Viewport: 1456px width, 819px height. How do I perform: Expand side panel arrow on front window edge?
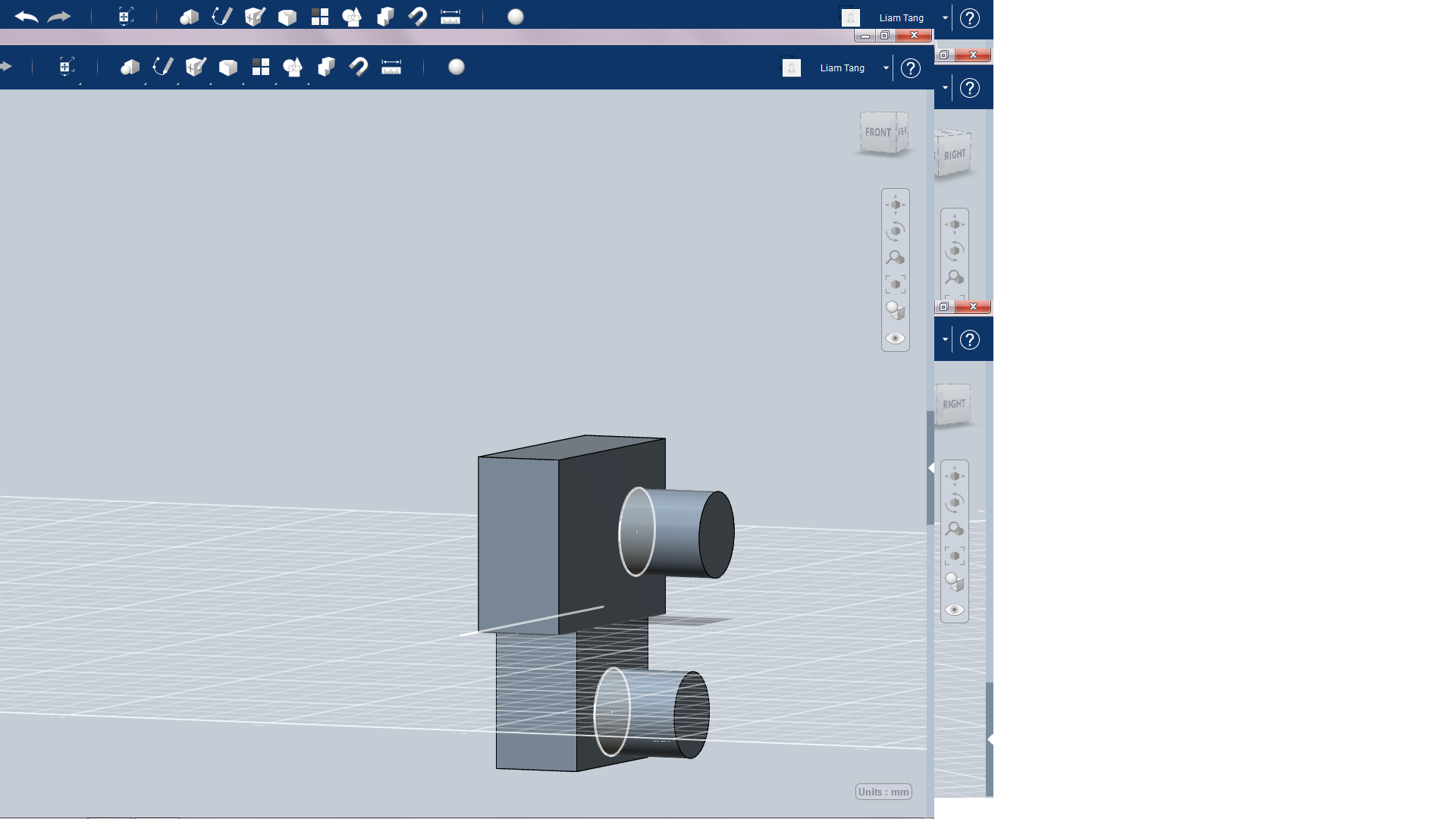point(930,468)
